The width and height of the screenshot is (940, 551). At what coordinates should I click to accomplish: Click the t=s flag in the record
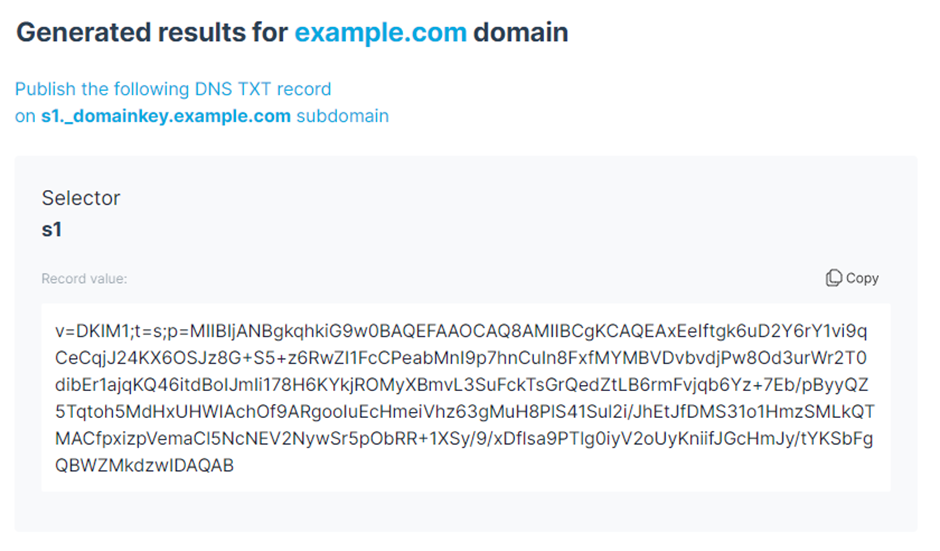pos(147,331)
